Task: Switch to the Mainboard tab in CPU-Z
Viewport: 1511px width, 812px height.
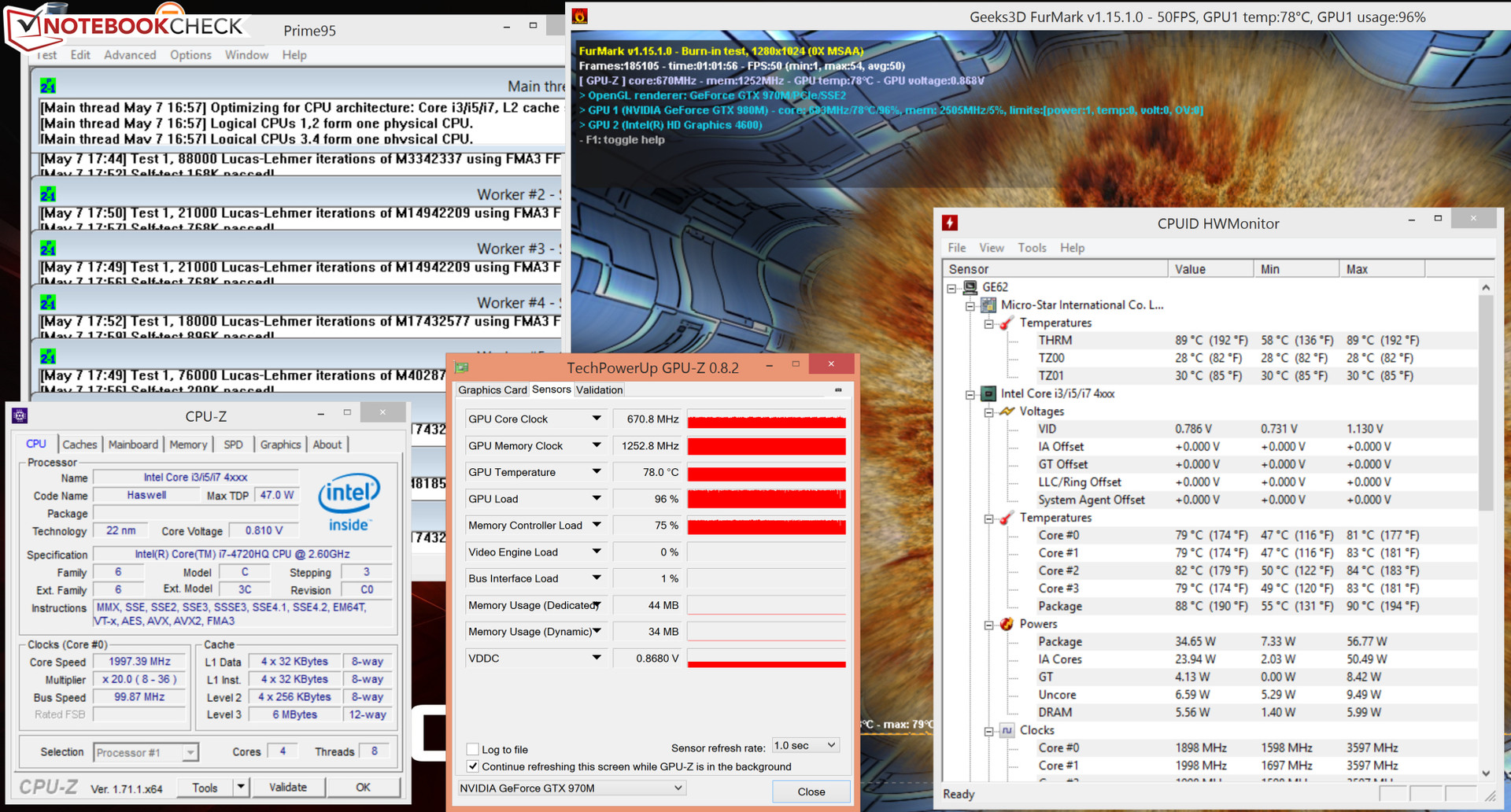Action: 133,445
